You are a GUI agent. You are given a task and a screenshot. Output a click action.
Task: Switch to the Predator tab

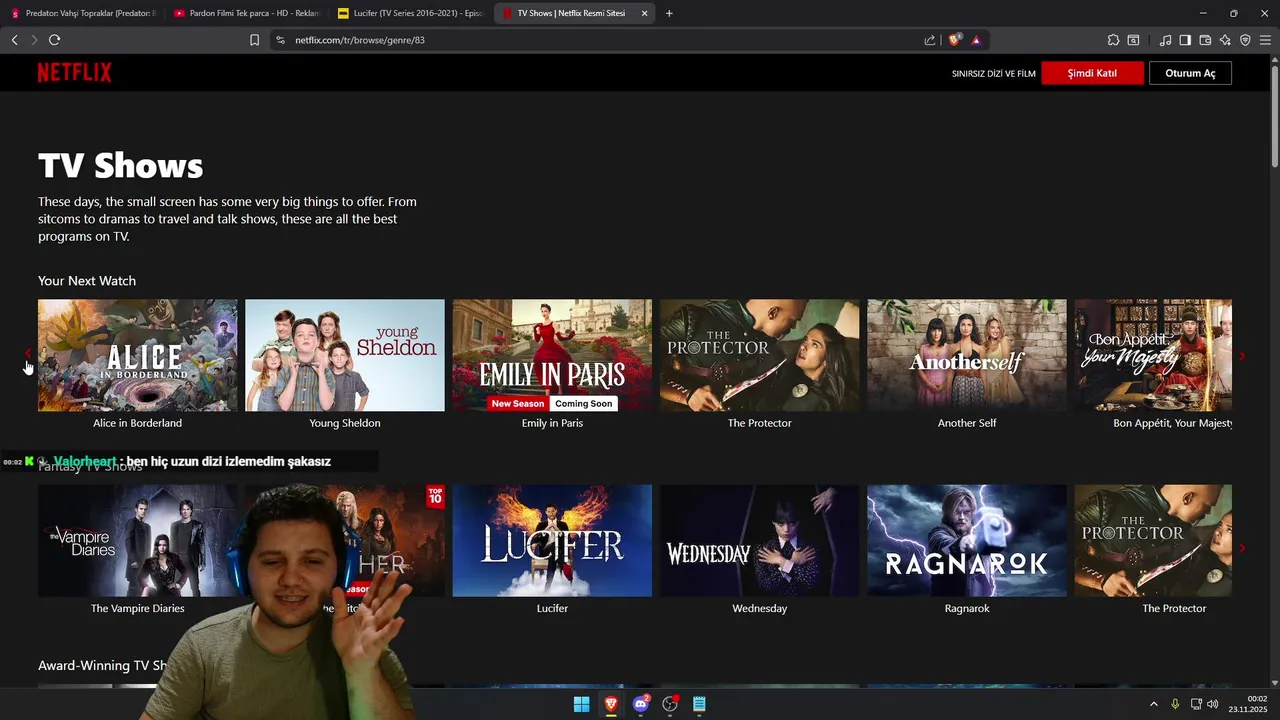[x=83, y=13]
